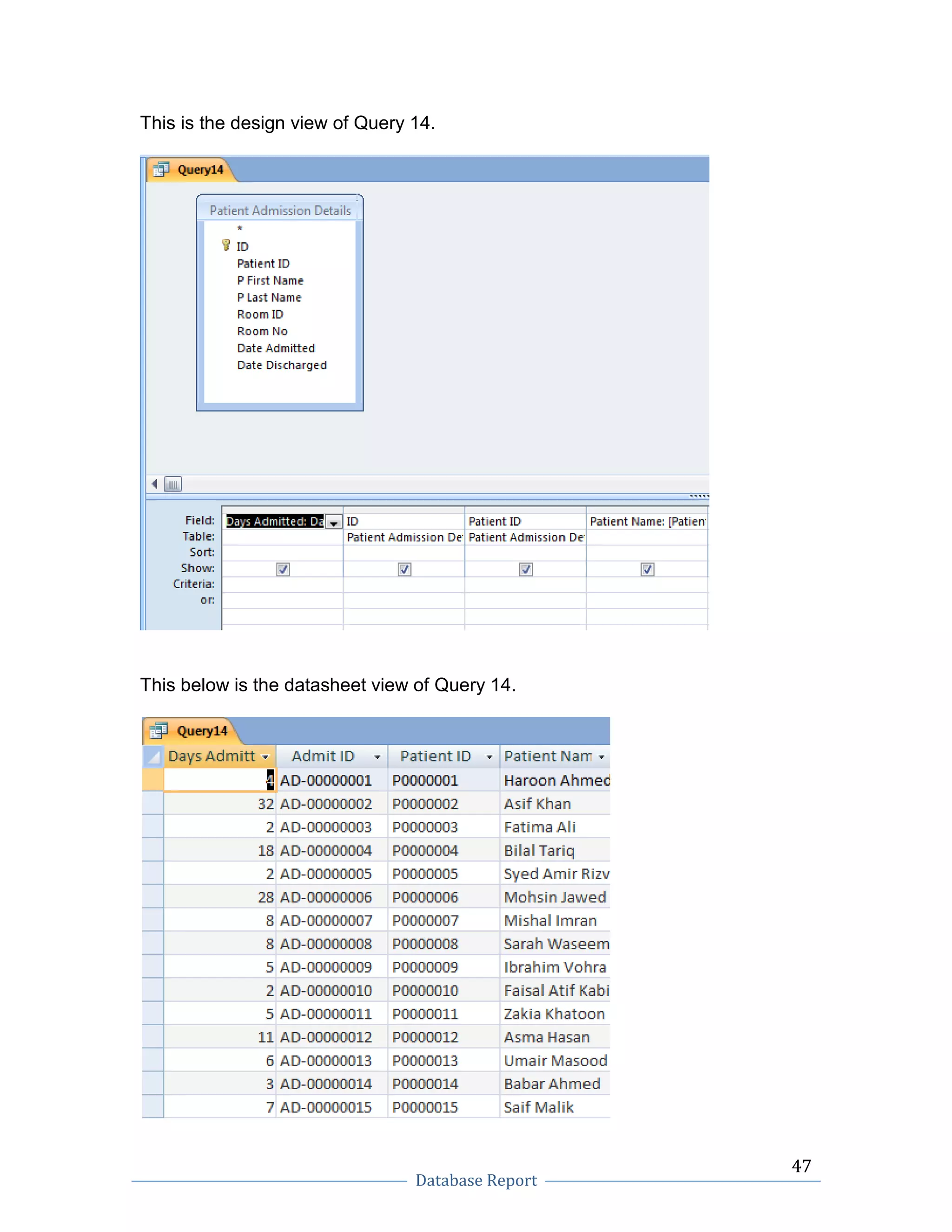The image size is (952, 1232).
Task: Click Criteria cell under Days Admitted
Action: (x=283, y=585)
